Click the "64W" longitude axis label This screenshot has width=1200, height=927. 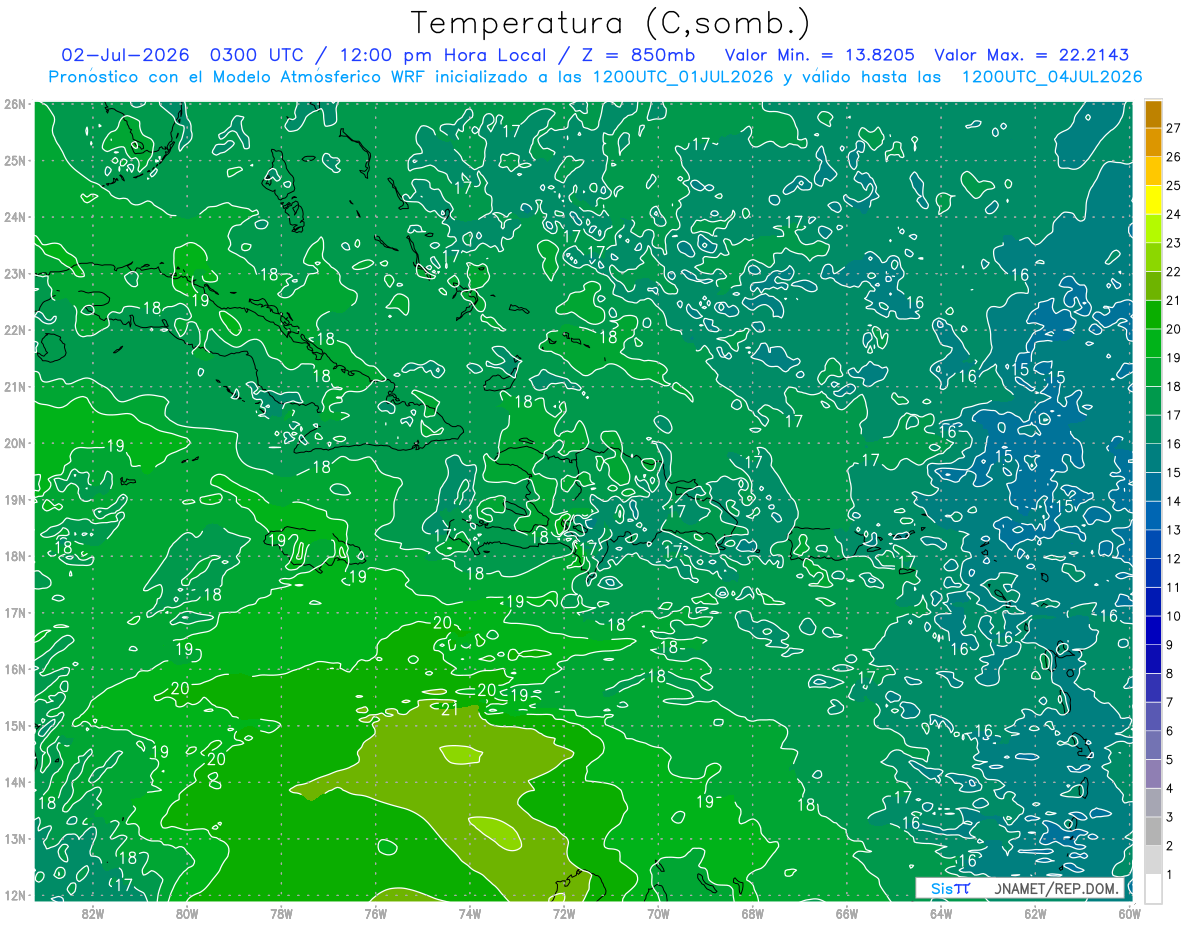coord(940,912)
